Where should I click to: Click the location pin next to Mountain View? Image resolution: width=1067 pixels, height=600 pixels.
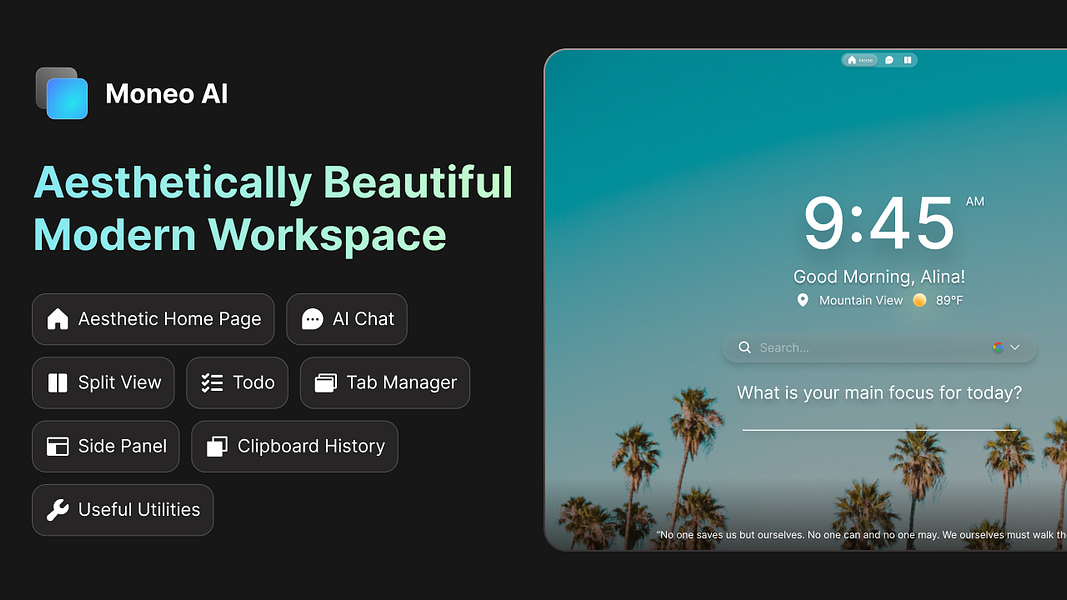(803, 300)
